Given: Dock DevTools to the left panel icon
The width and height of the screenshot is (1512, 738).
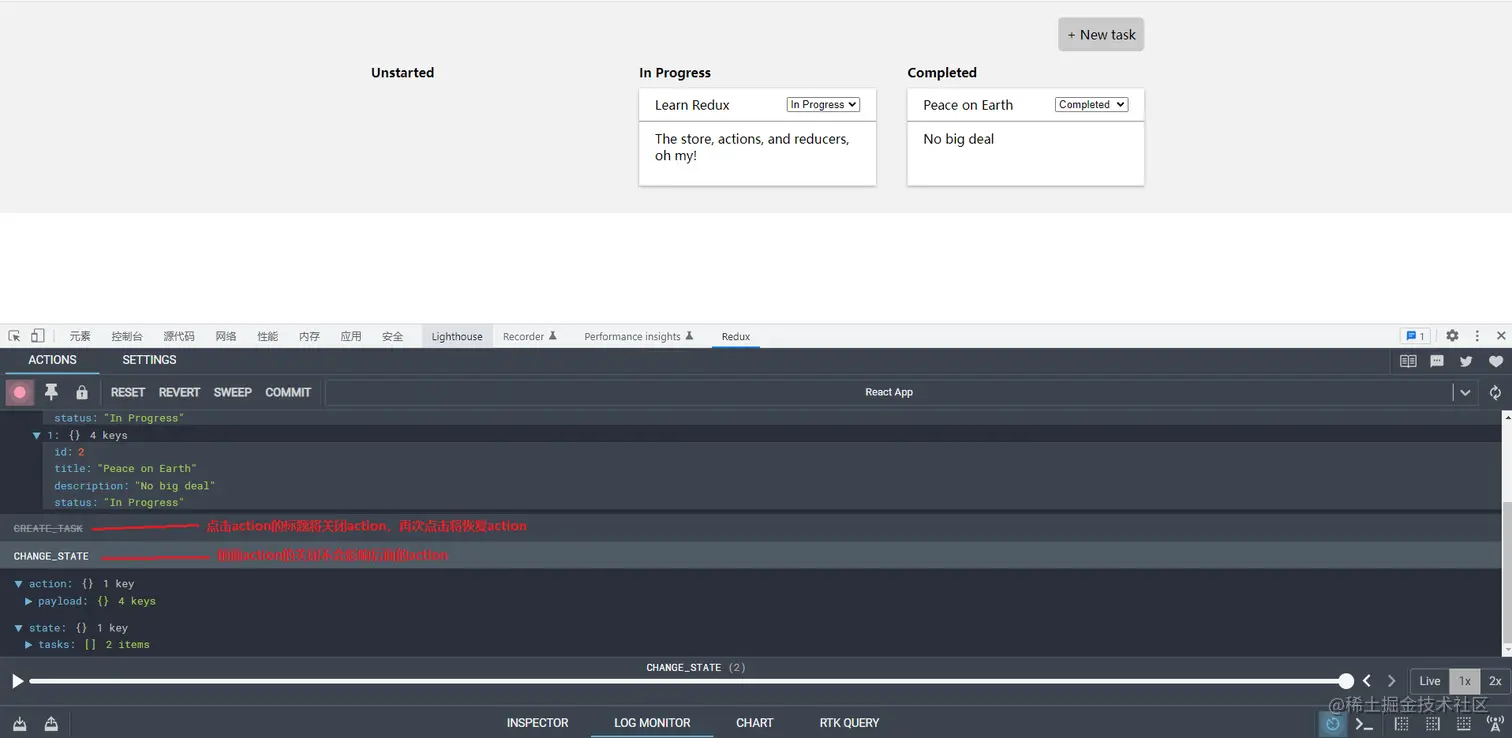Looking at the screenshot, I should point(1401,724).
